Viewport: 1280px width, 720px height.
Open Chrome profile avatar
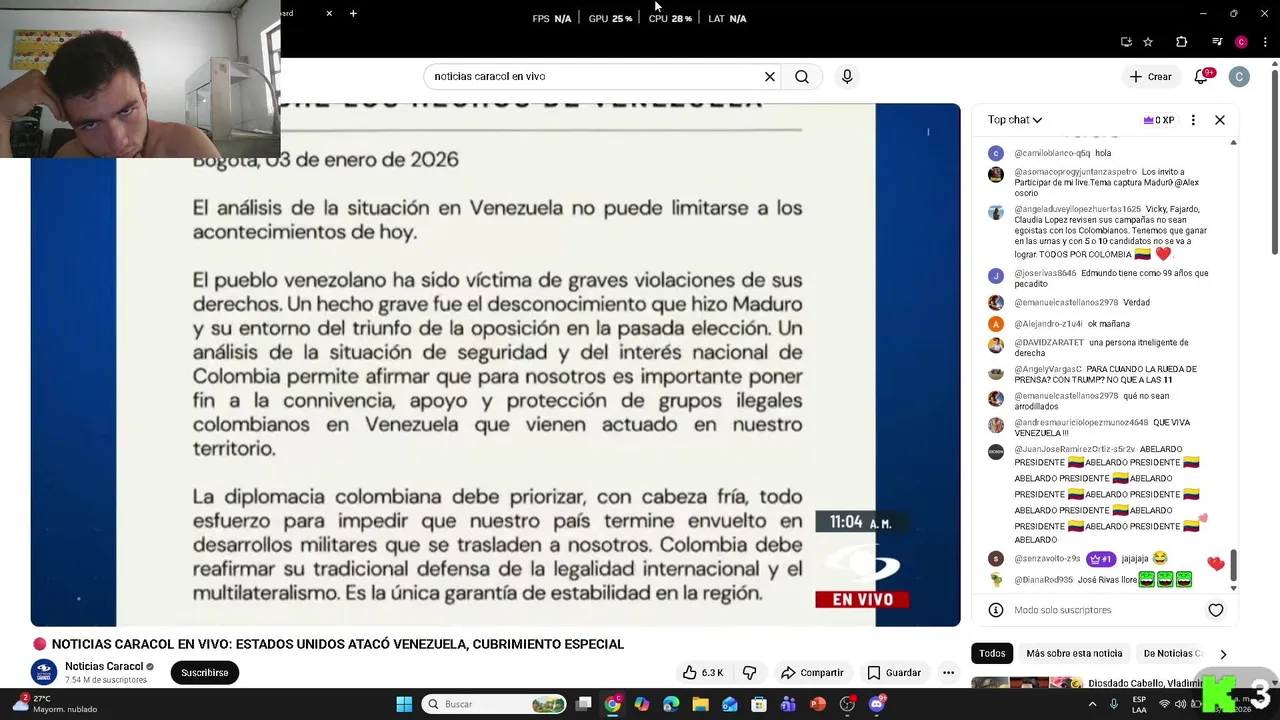coord(1241,42)
